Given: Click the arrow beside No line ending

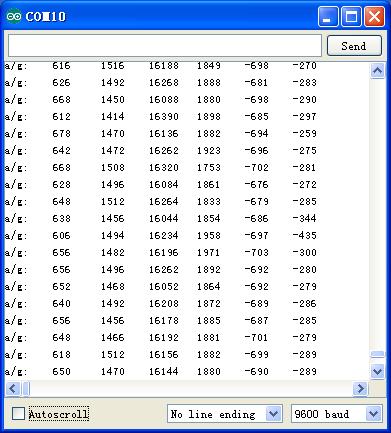Looking at the screenshot, I should (274, 414).
